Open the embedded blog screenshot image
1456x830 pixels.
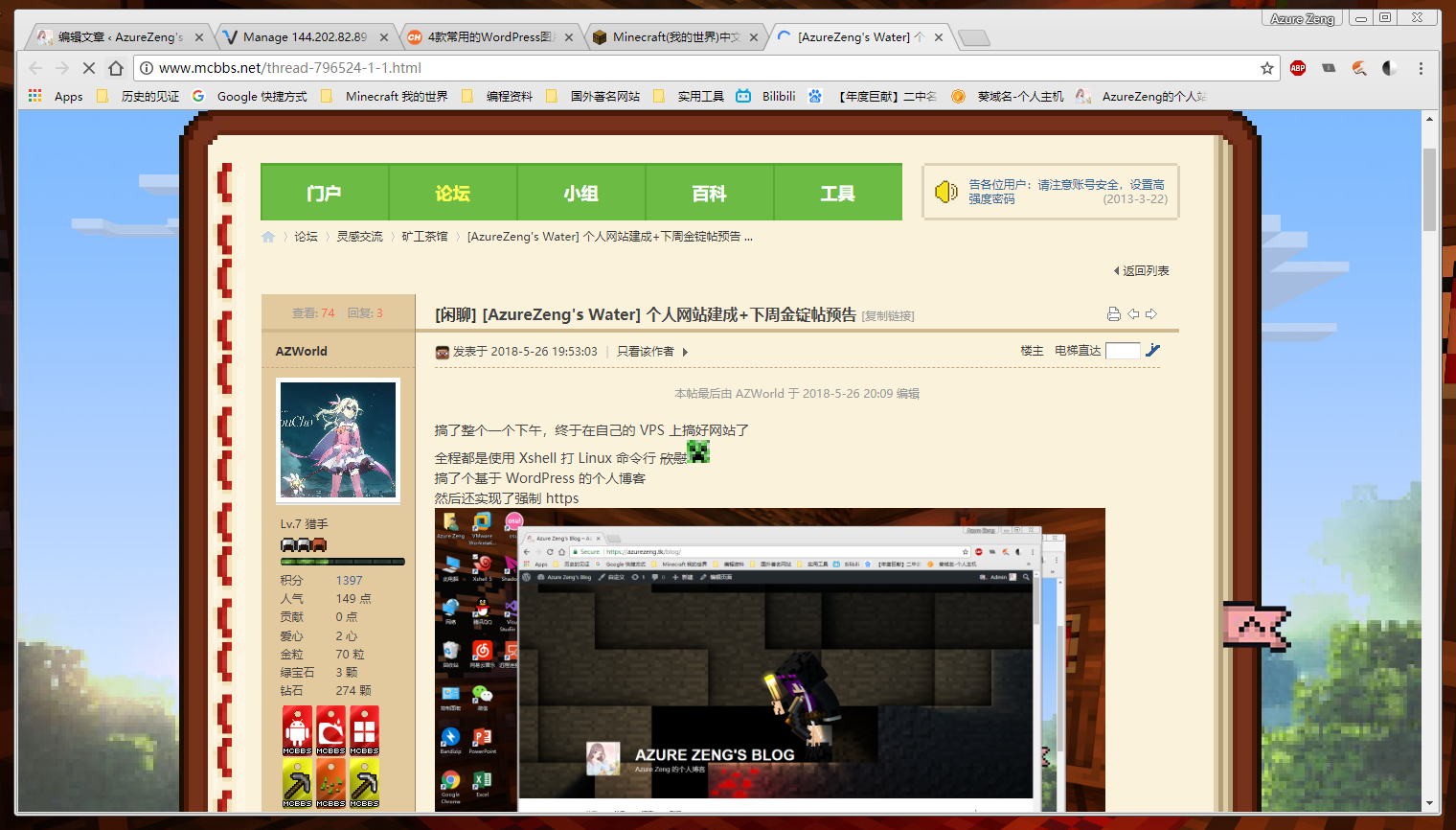tap(770, 659)
